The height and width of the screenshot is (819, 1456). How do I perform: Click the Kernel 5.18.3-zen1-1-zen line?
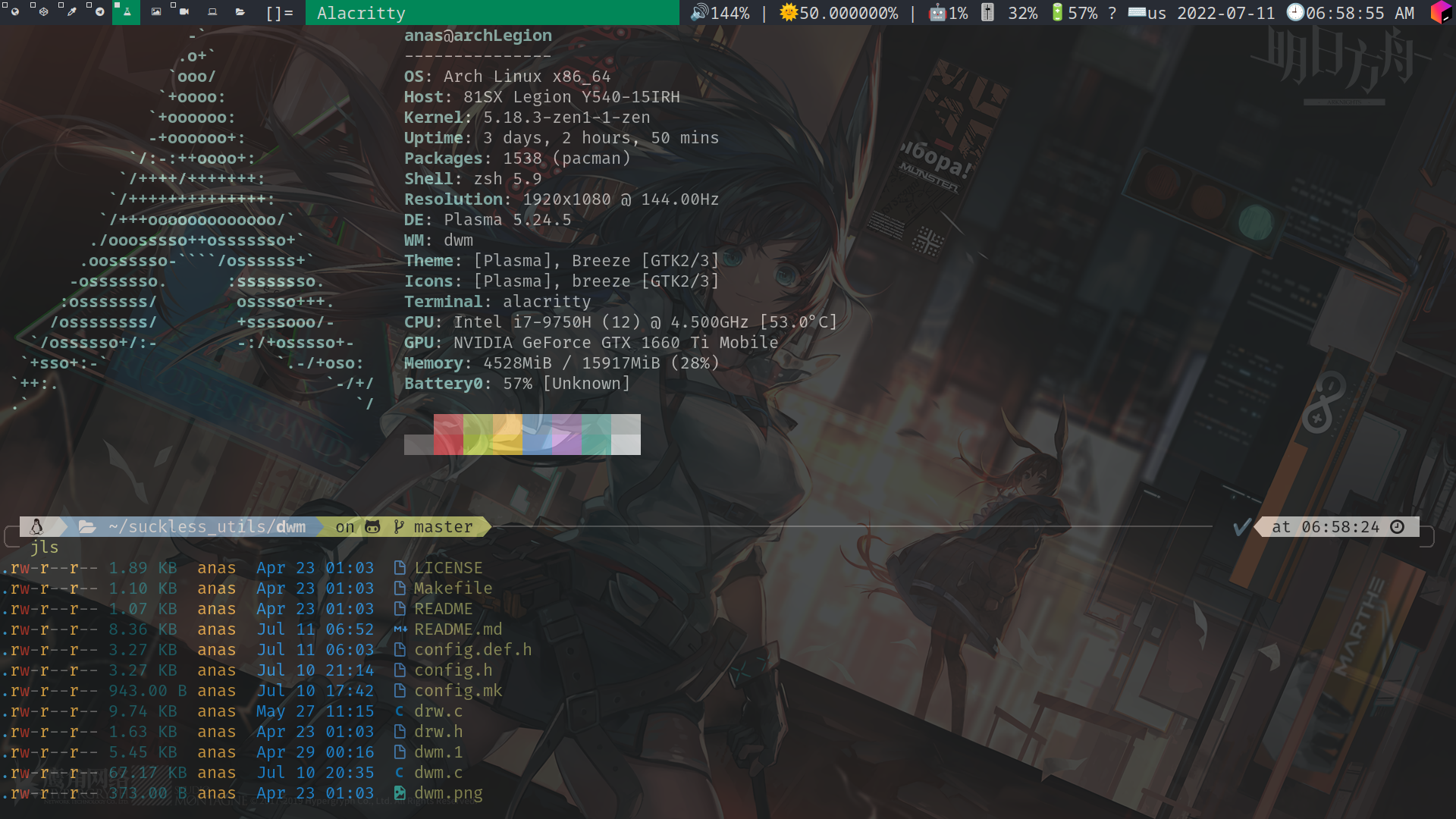(x=527, y=117)
